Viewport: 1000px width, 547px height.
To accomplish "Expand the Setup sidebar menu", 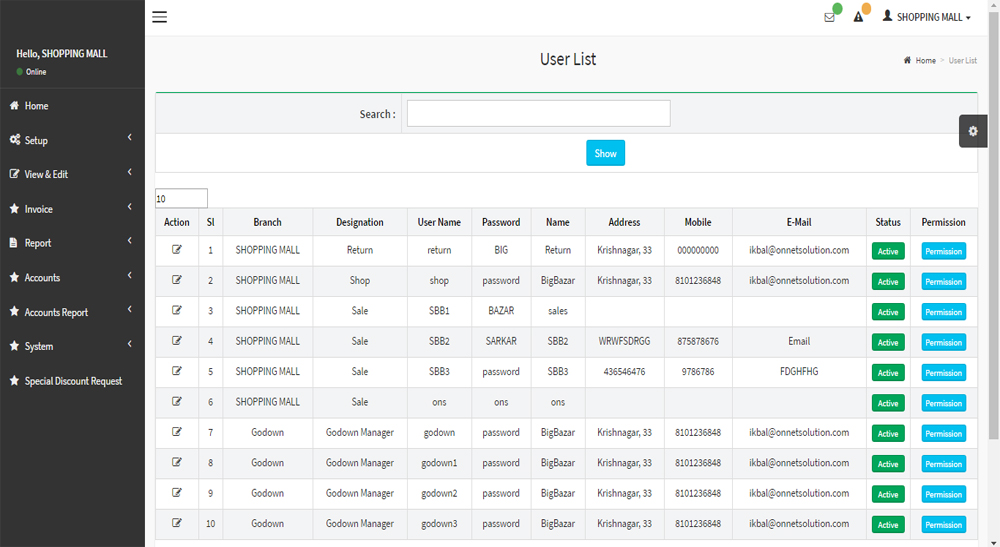I will pos(72,140).
